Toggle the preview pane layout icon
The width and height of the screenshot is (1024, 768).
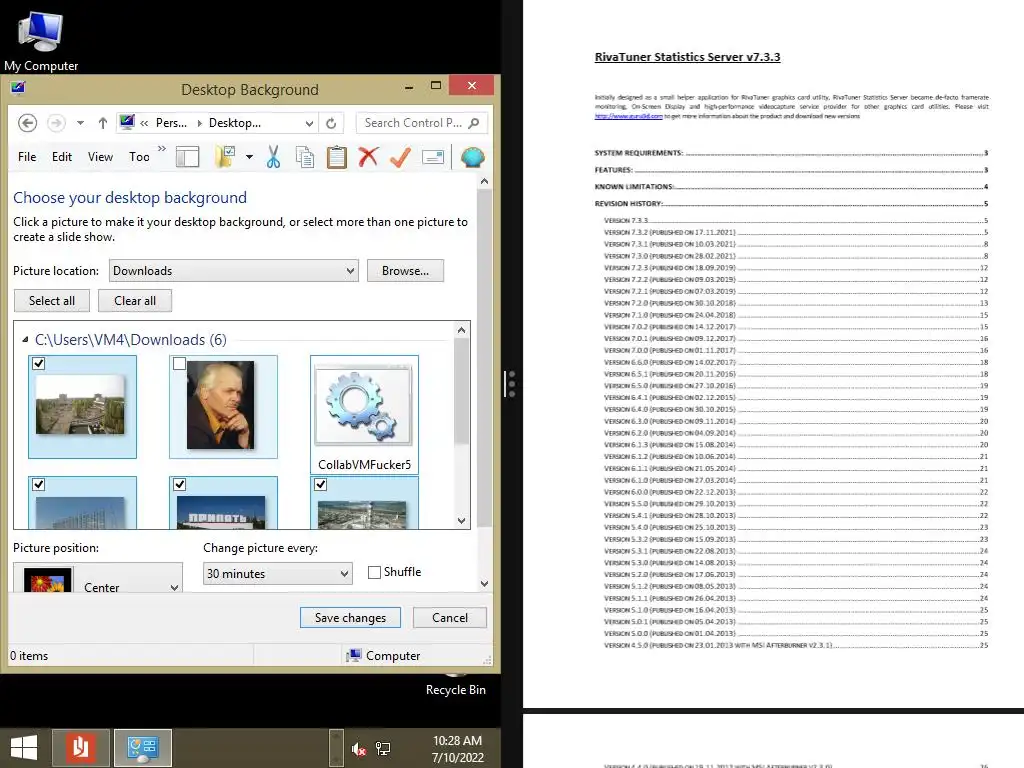click(x=187, y=157)
